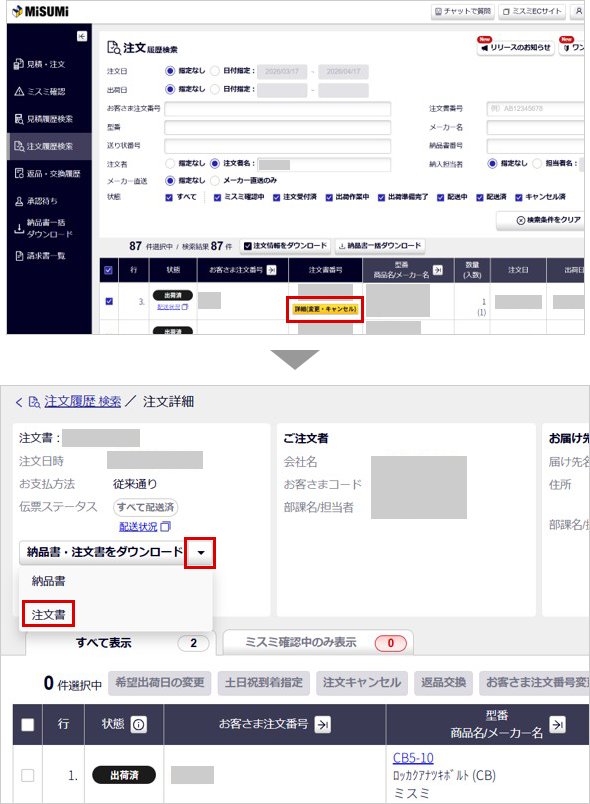Open リリースのお知らせ button
The width and height of the screenshot is (590, 804).
point(516,47)
